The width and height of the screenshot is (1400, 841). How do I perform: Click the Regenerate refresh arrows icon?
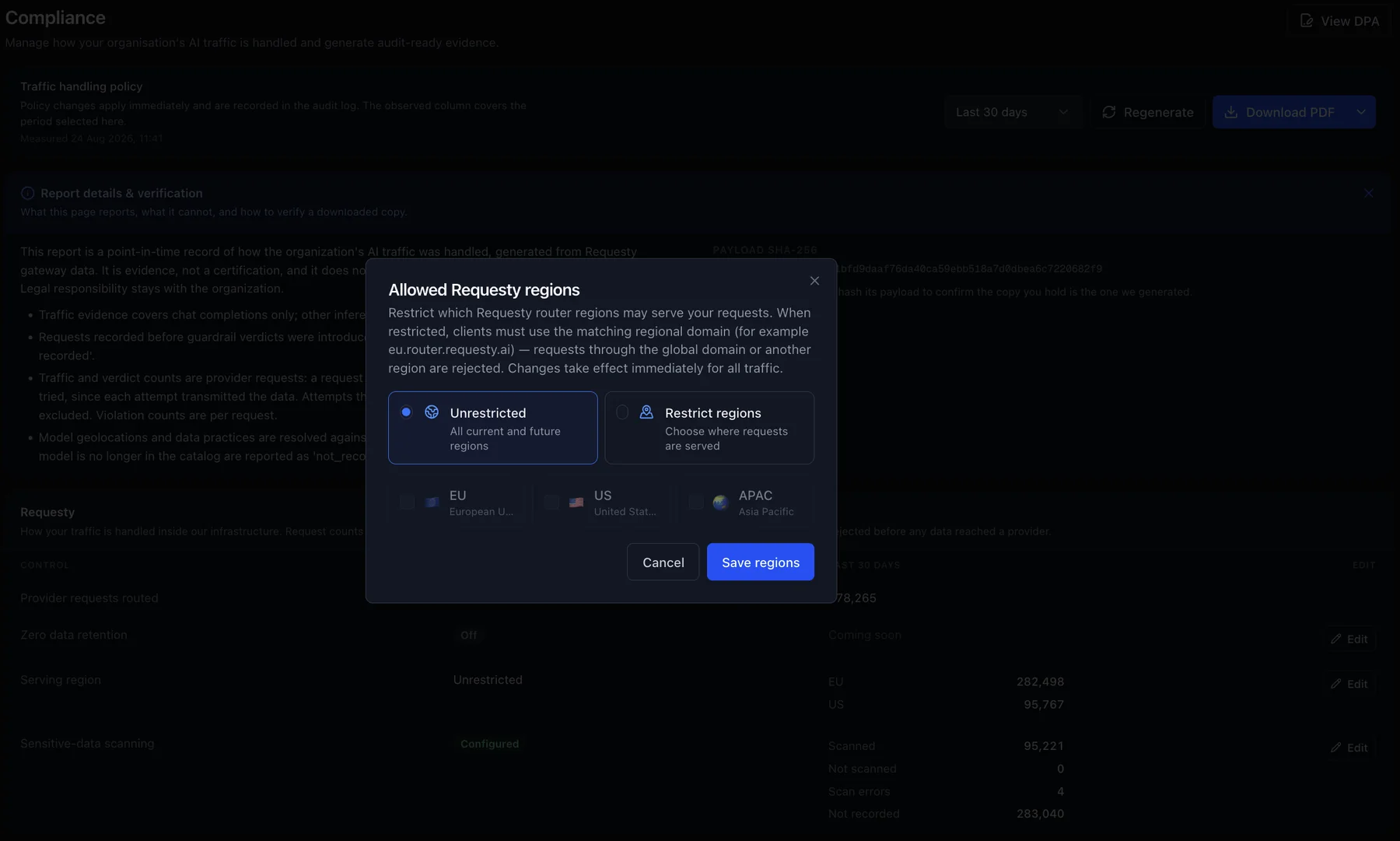[1109, 112]
